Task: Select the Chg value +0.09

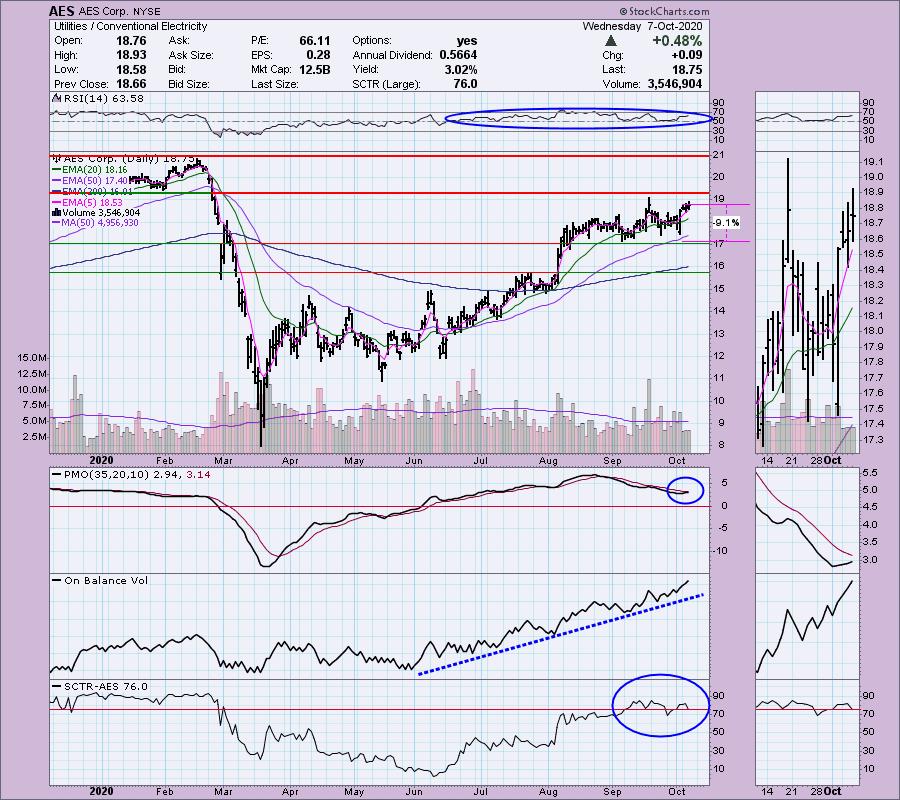Action: [x=686, y=55]
